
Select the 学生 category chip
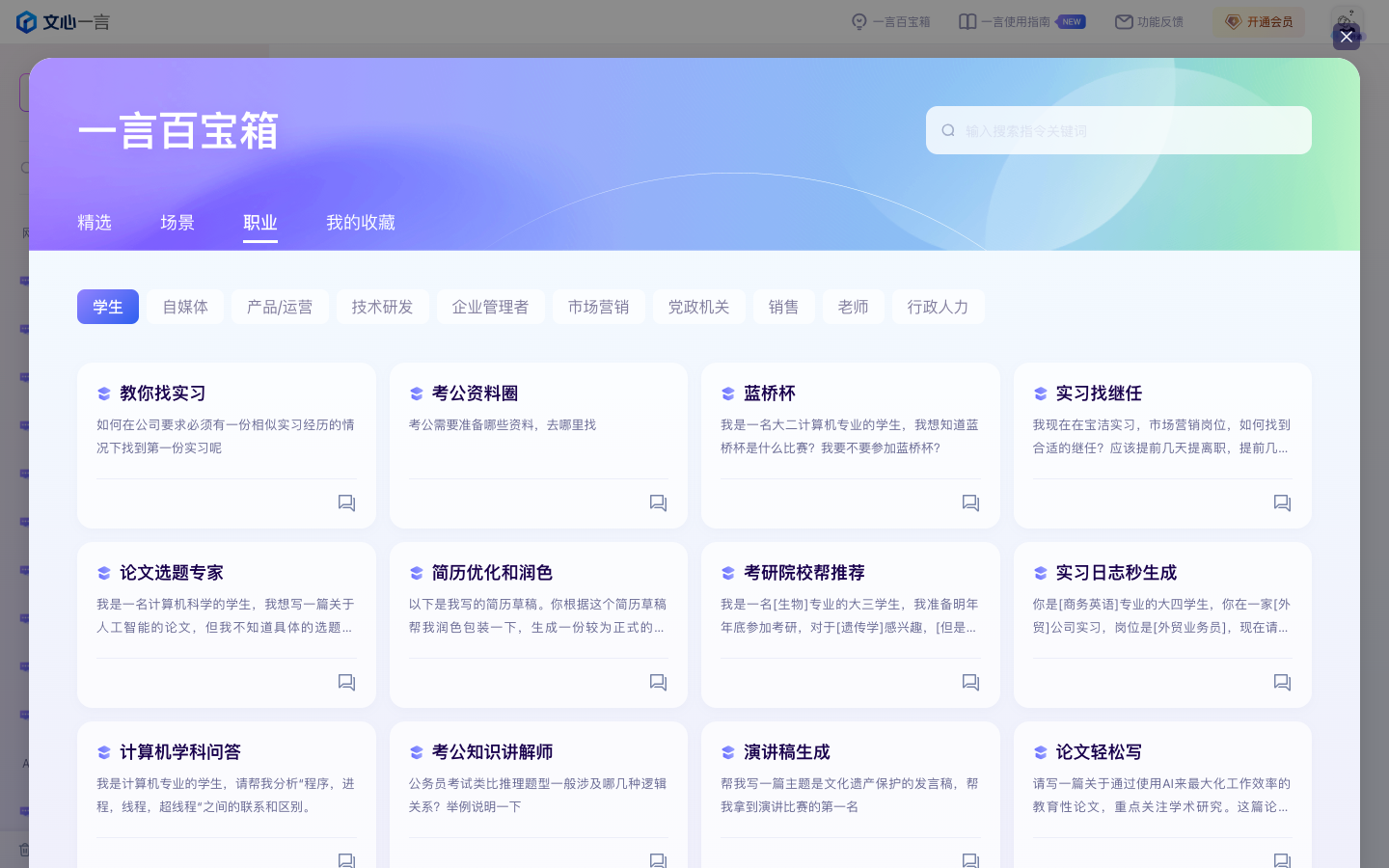pos(108,307)
